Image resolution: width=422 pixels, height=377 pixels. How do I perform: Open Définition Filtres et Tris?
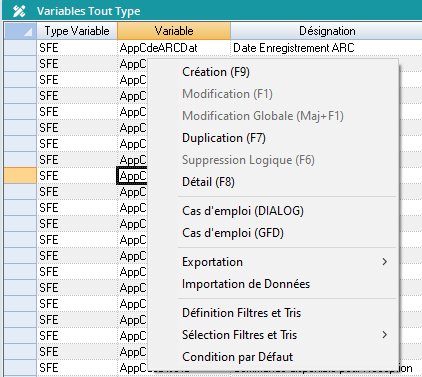(x=241, y=313)
